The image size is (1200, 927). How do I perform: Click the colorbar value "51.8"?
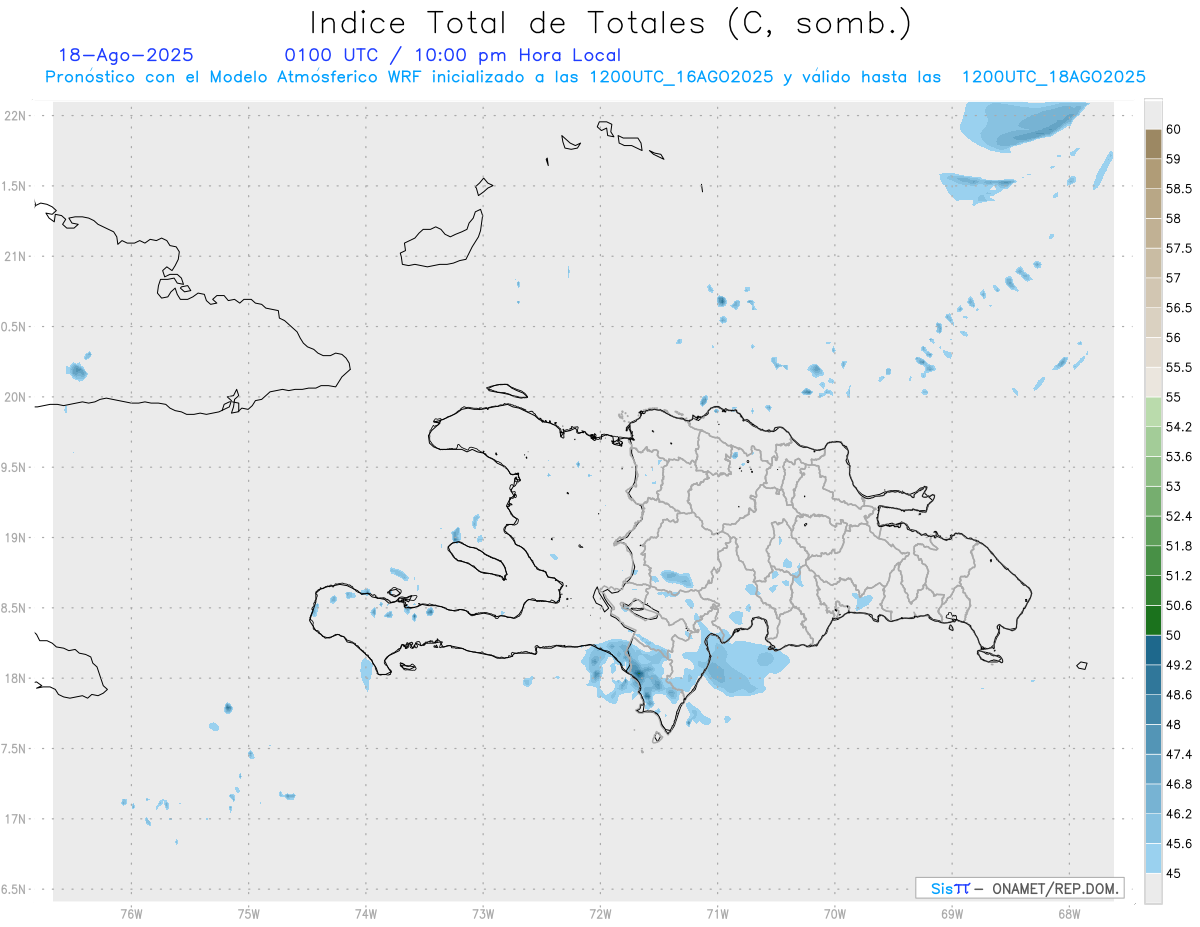click(1179, 546)
